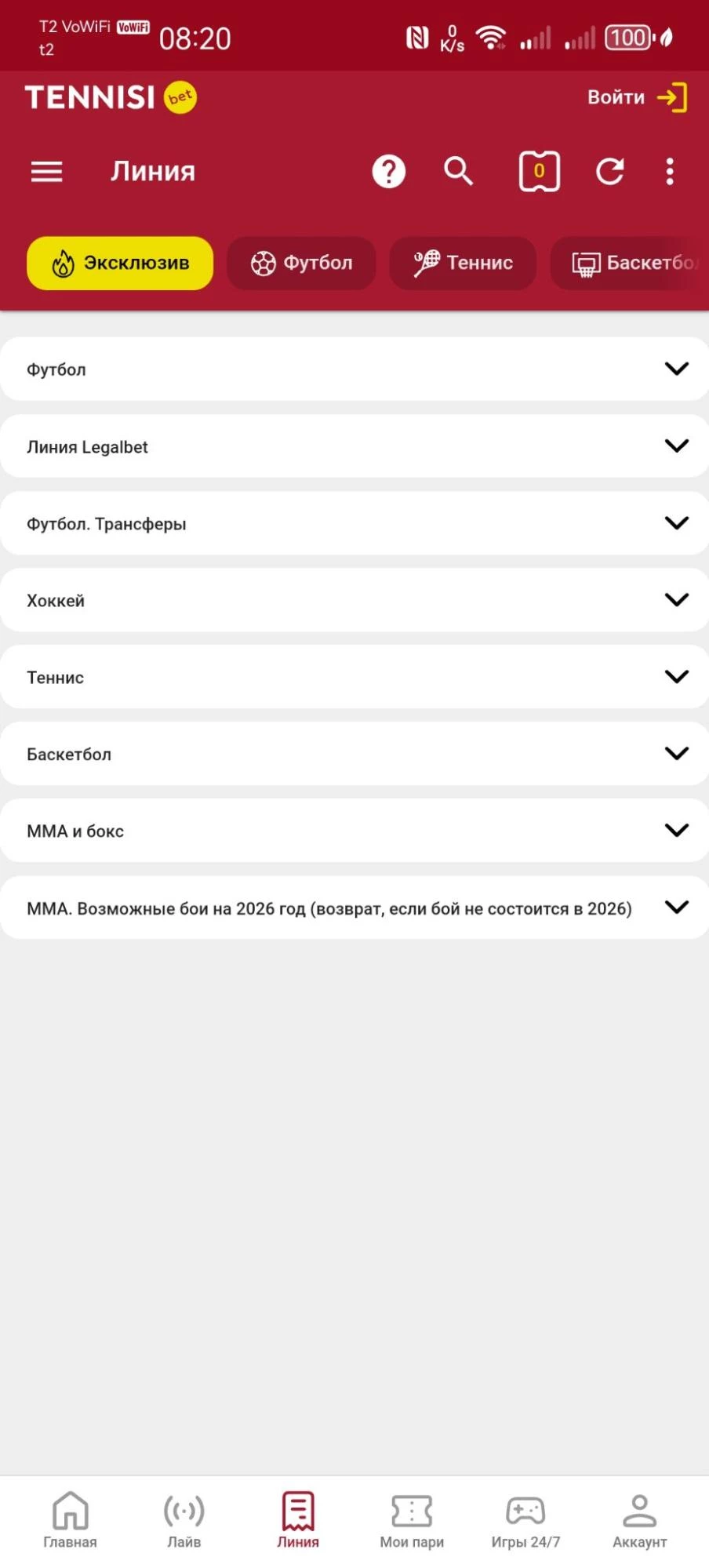The width and height of the screenshot is (709, 1568).
Task: Open the hamburger menu
Action: [46, 171]
